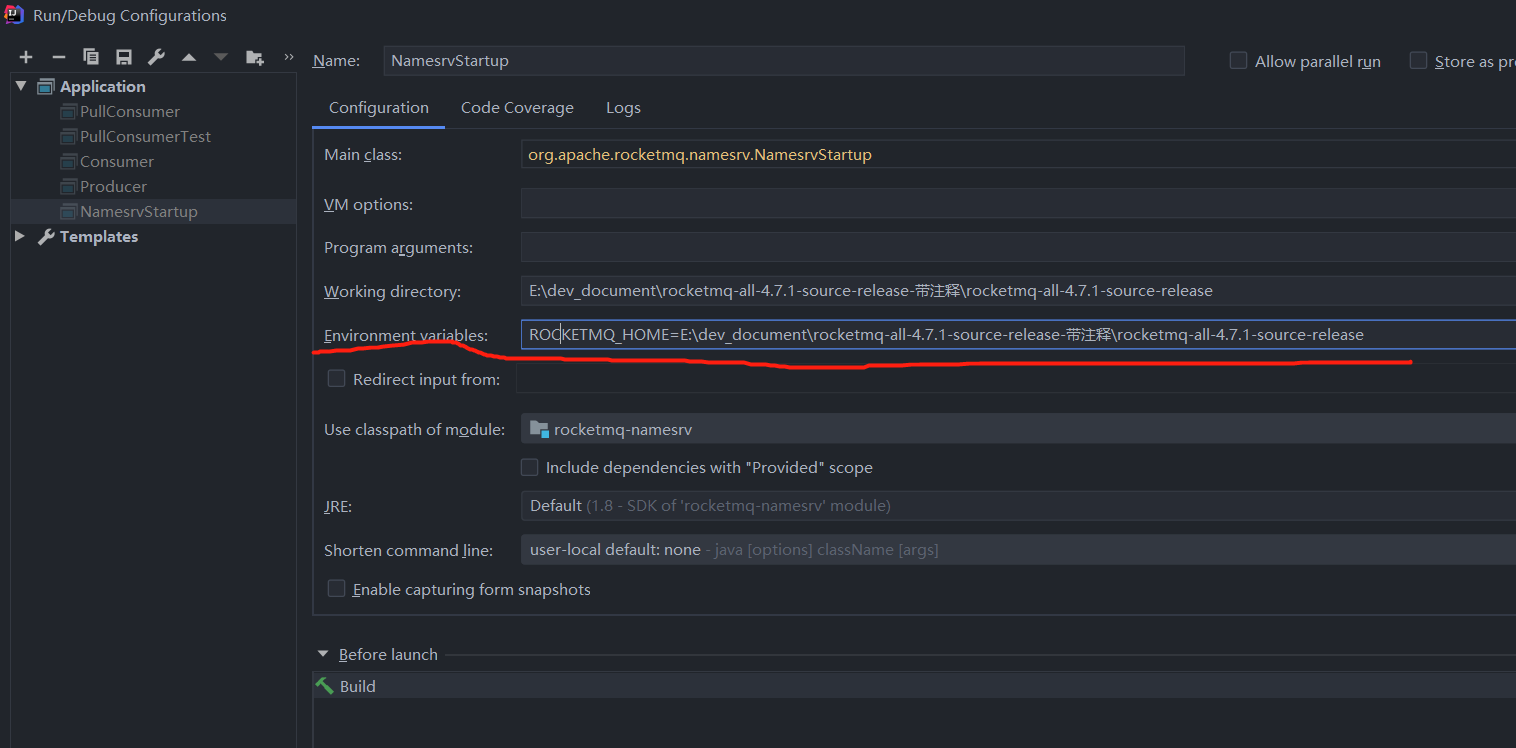
Task: Check Include dependencies with Provided scope
Action: (530, 467)
